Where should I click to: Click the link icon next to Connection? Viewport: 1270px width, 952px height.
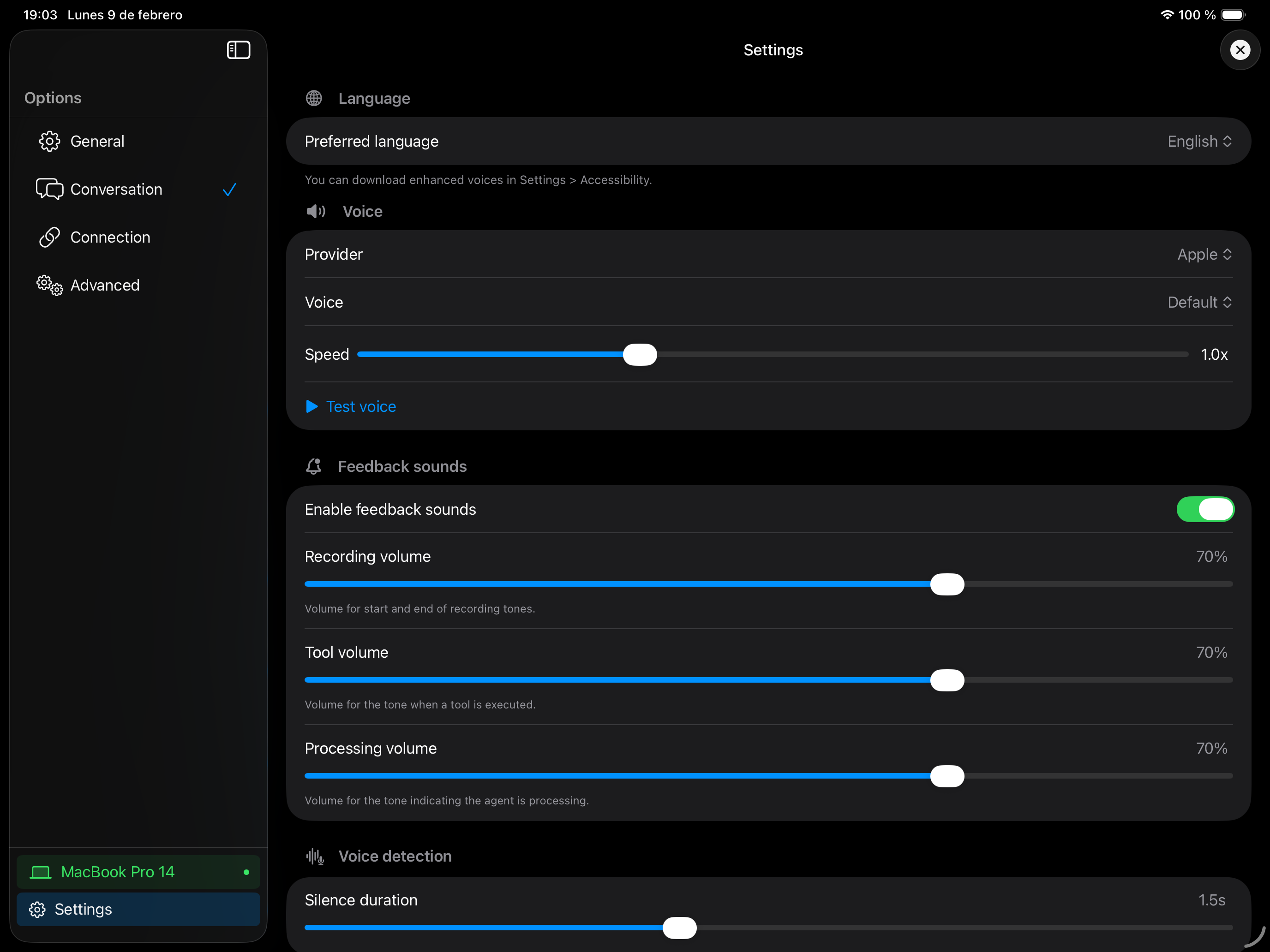point(49,237)
